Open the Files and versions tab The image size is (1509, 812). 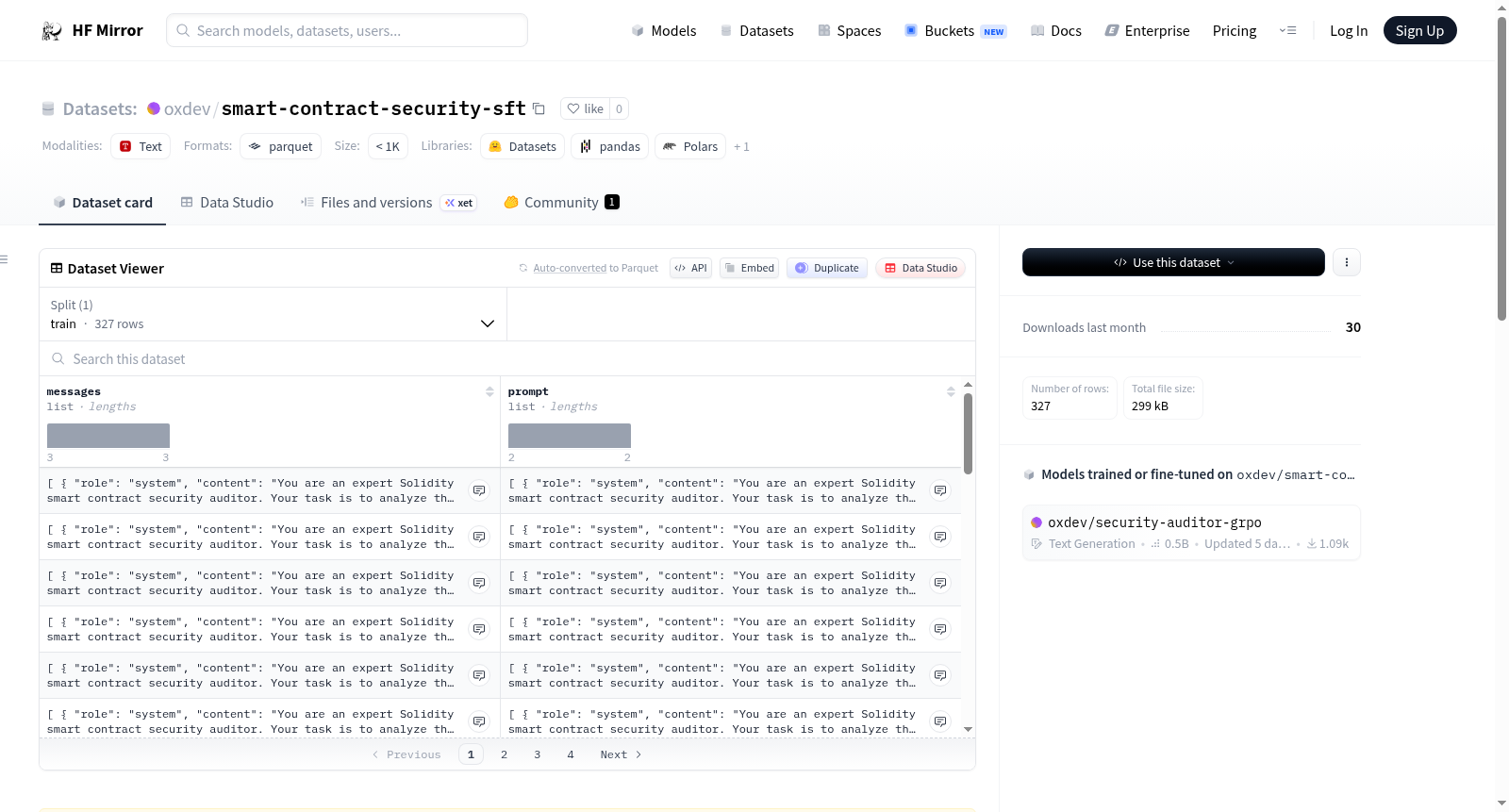tap(389, 203)
